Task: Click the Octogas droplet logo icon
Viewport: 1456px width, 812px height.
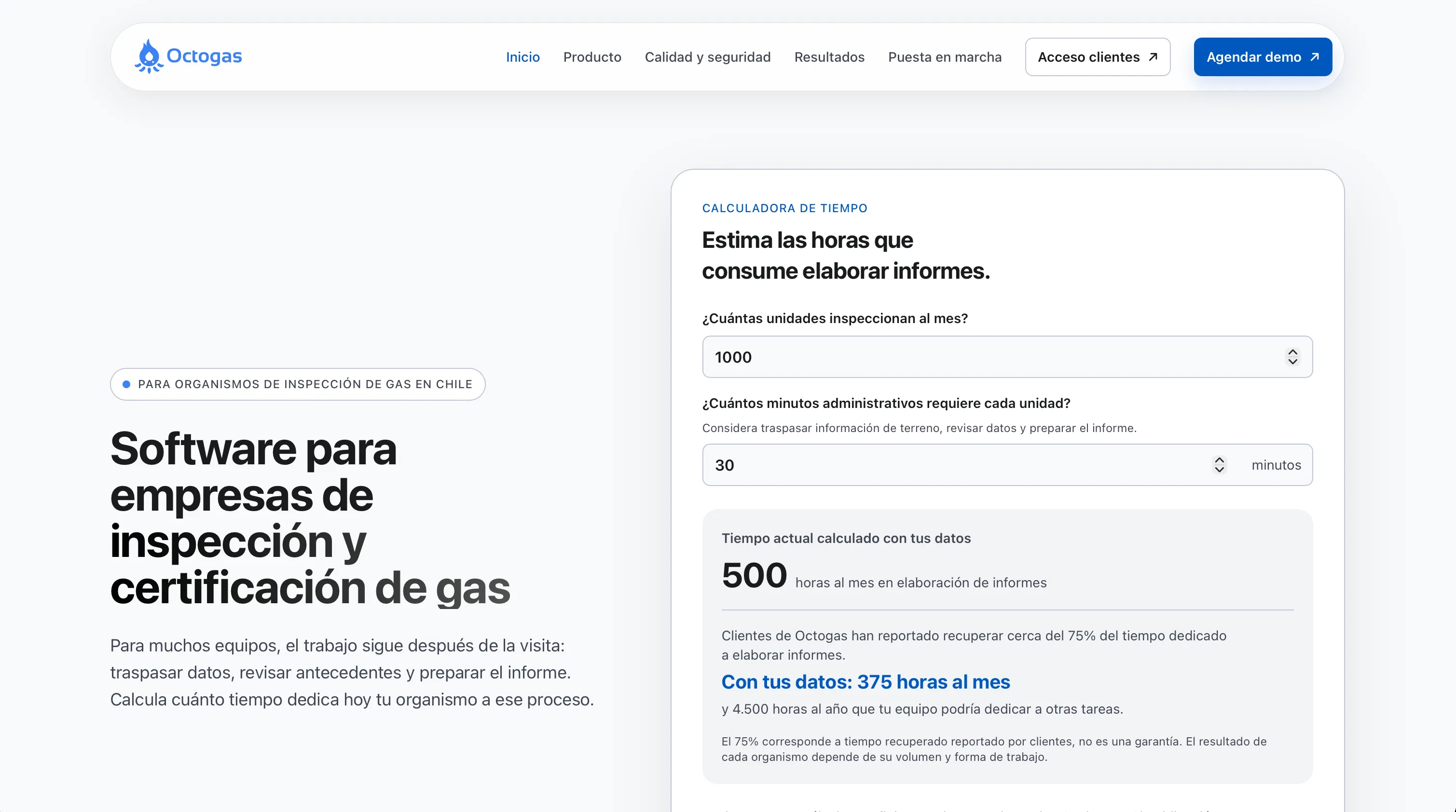Action: click(149, 56)
